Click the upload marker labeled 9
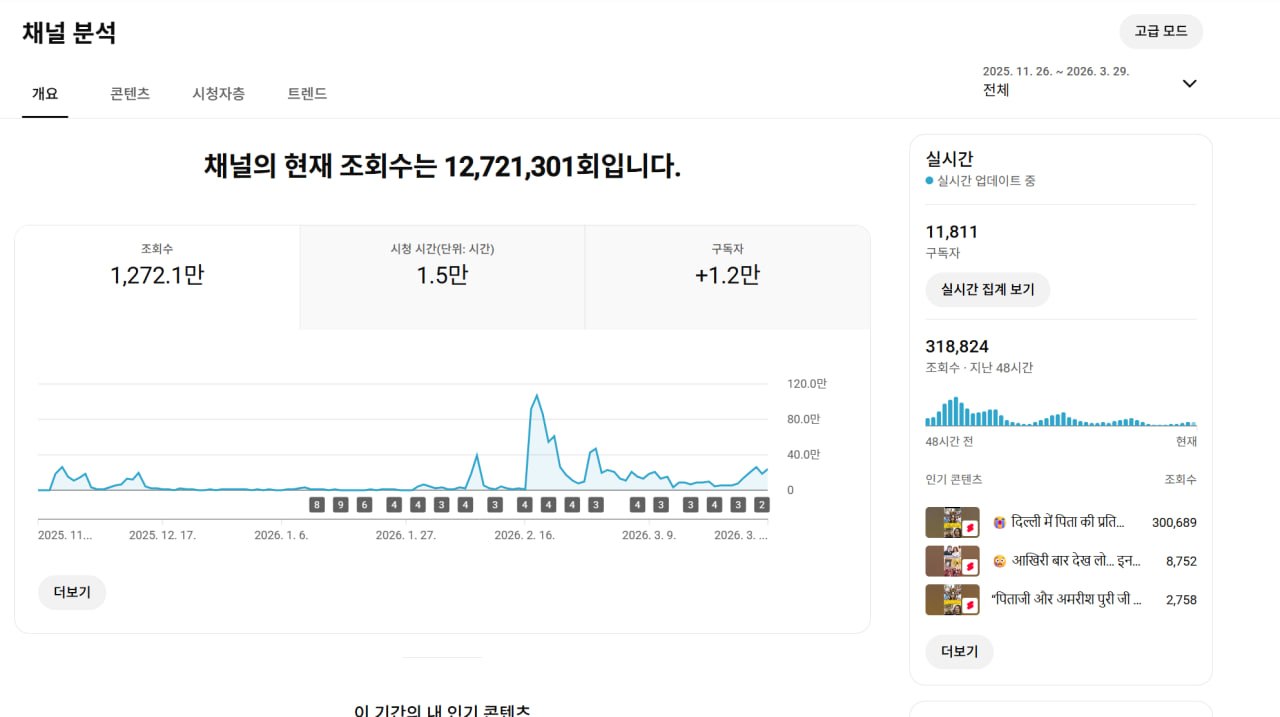Image resolution: width=1280 pixels, height=717 pixels. click(x=340, y=505)
